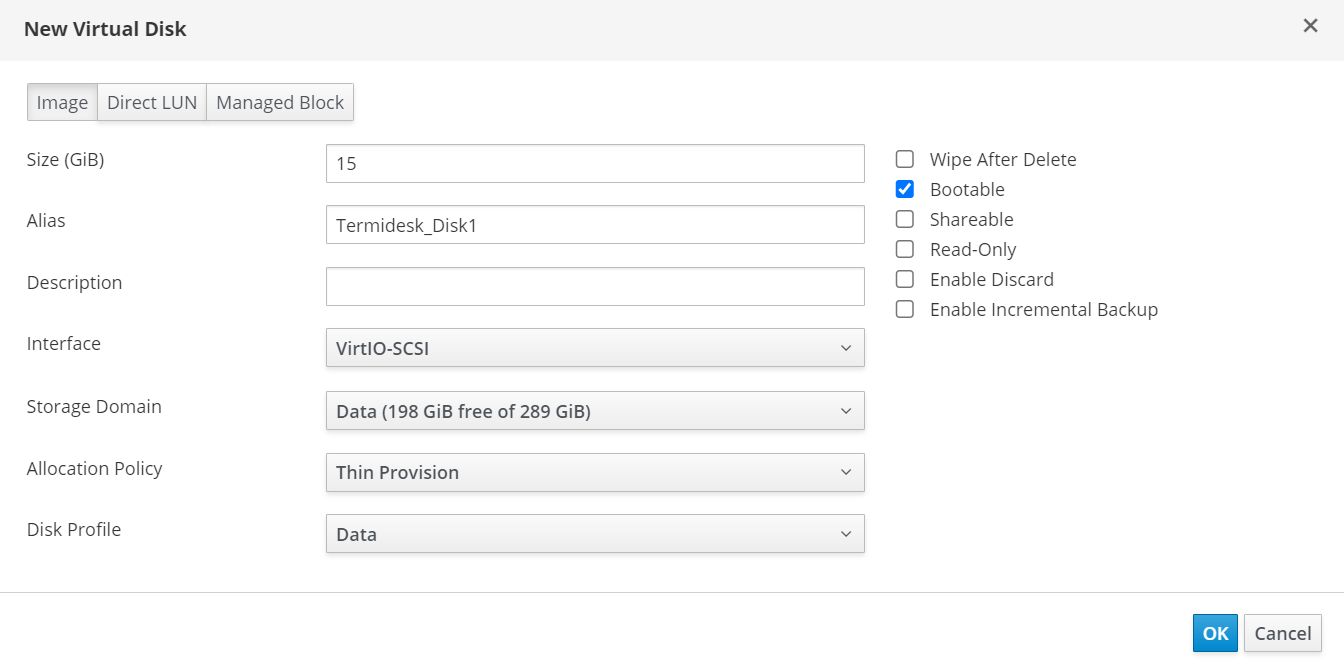Open the Allocation Policy dropdown
The height and width of the screenshot is (663, 1344).
595,472
